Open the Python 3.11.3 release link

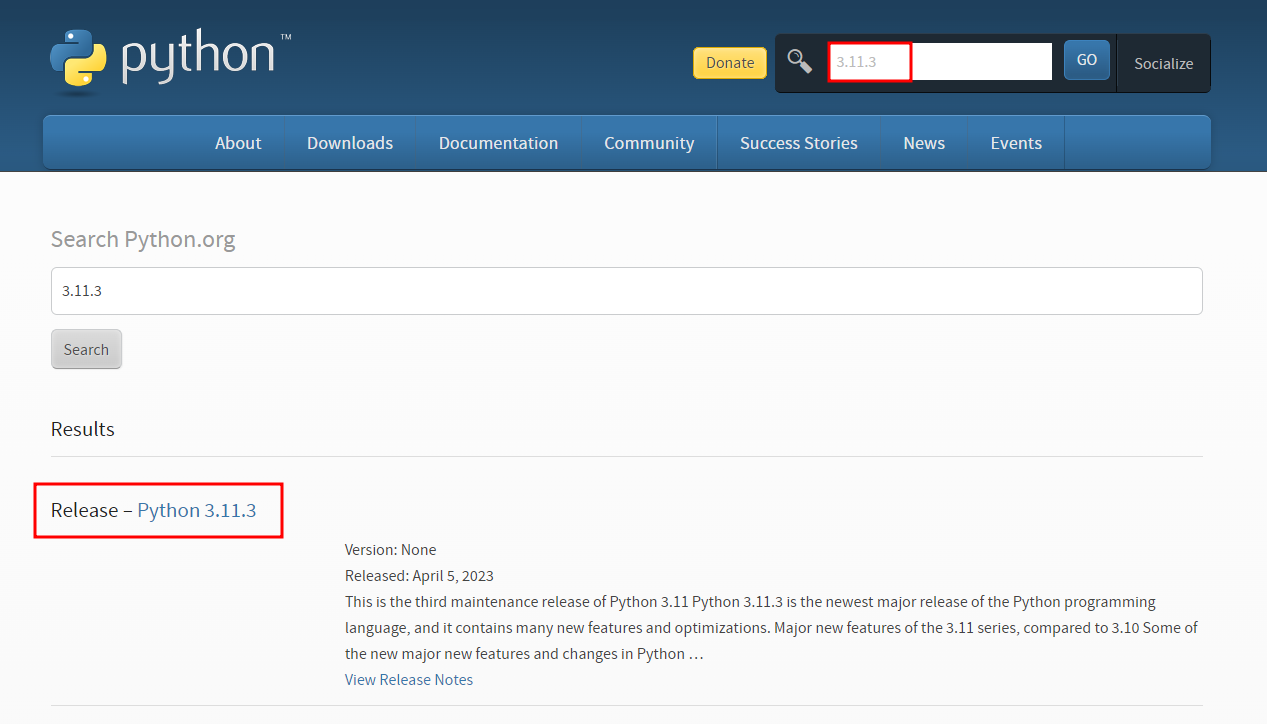(x=197, y=510)
